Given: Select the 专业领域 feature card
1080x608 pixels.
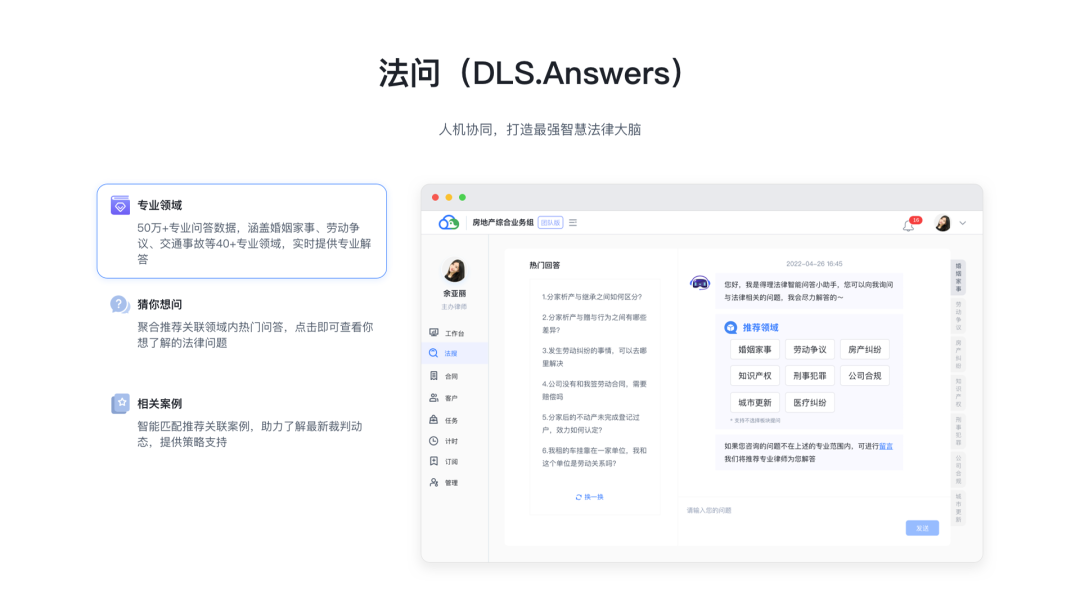Looking at the screenshot, I should tap(242, 231).
